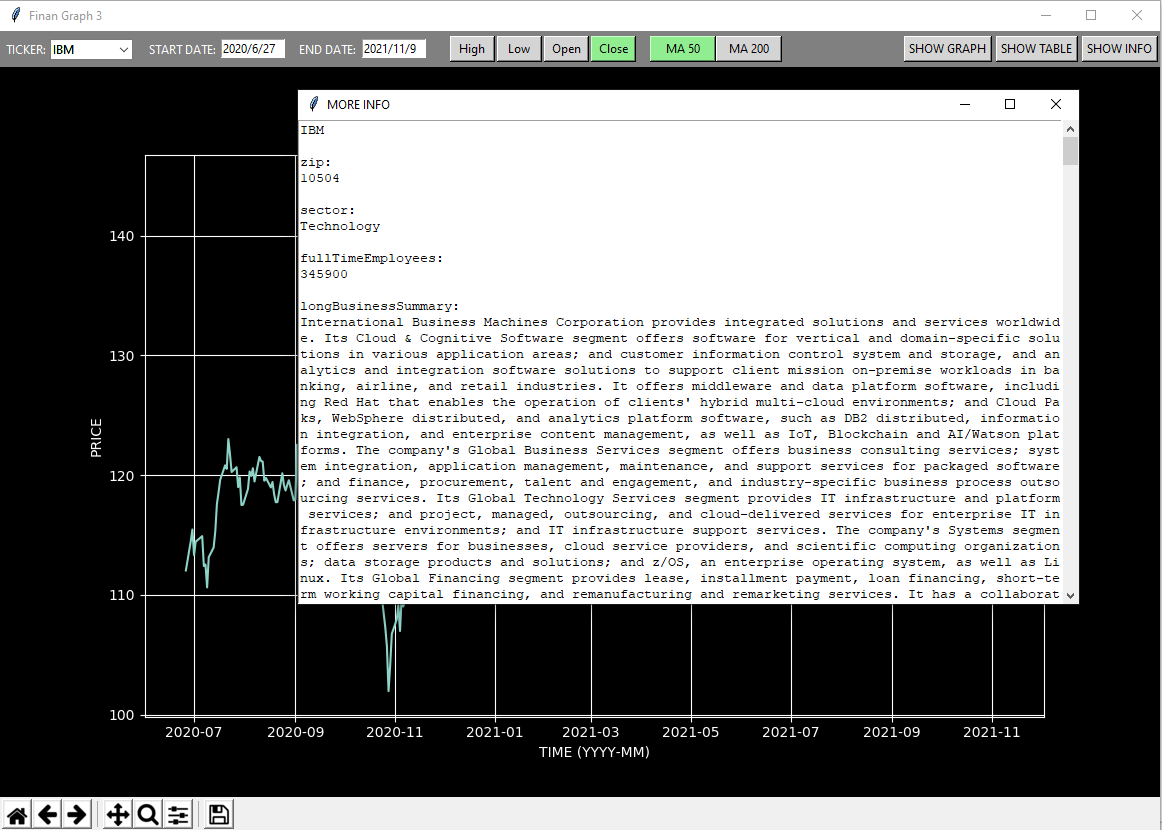The height and width of the screenshot is (830, 1162).
Task: Disable the Close price toggle
Action: pos(613,49)
